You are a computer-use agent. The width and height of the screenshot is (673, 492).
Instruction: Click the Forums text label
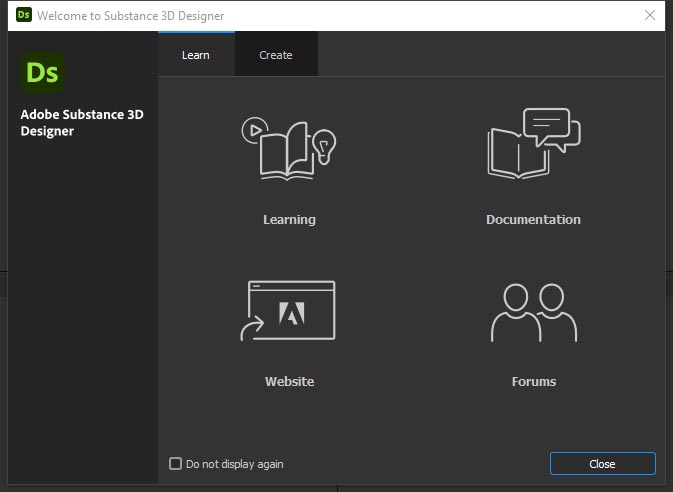click(533, 382)
